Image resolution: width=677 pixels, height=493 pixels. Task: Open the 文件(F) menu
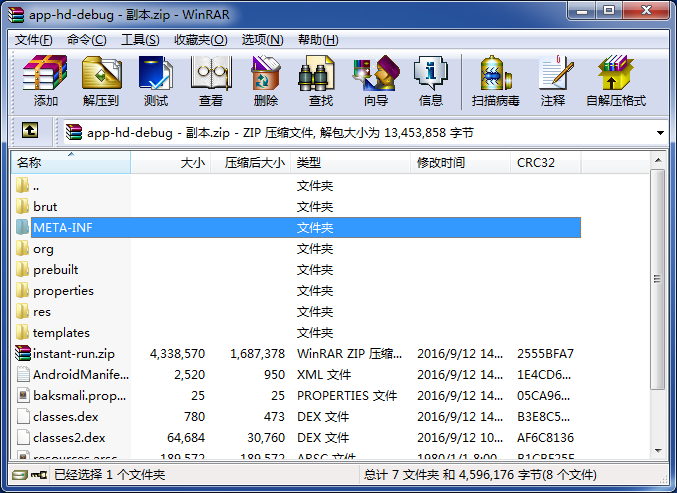(33, 40)
